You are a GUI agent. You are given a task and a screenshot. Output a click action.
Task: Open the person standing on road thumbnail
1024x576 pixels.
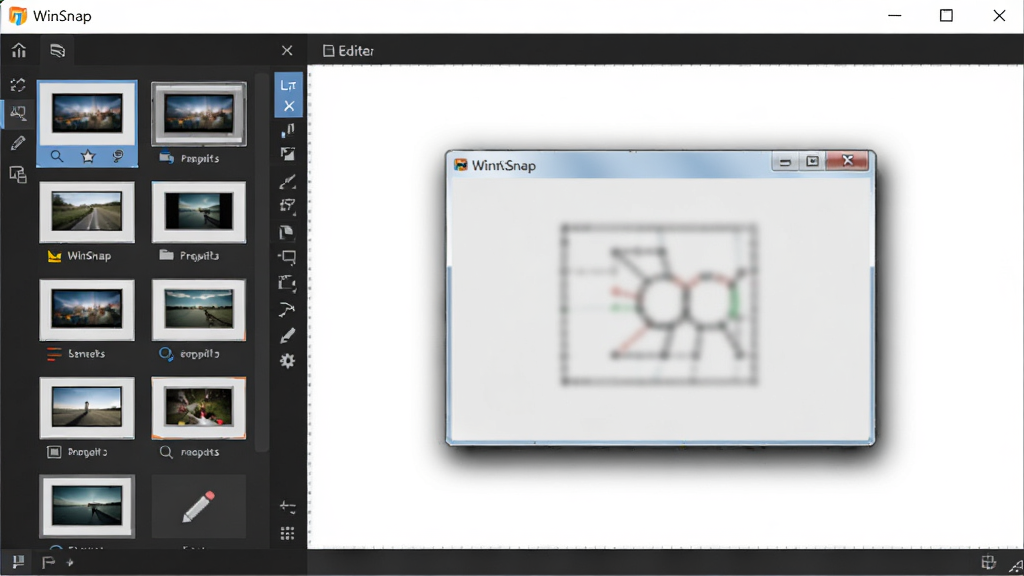point(87,408)
